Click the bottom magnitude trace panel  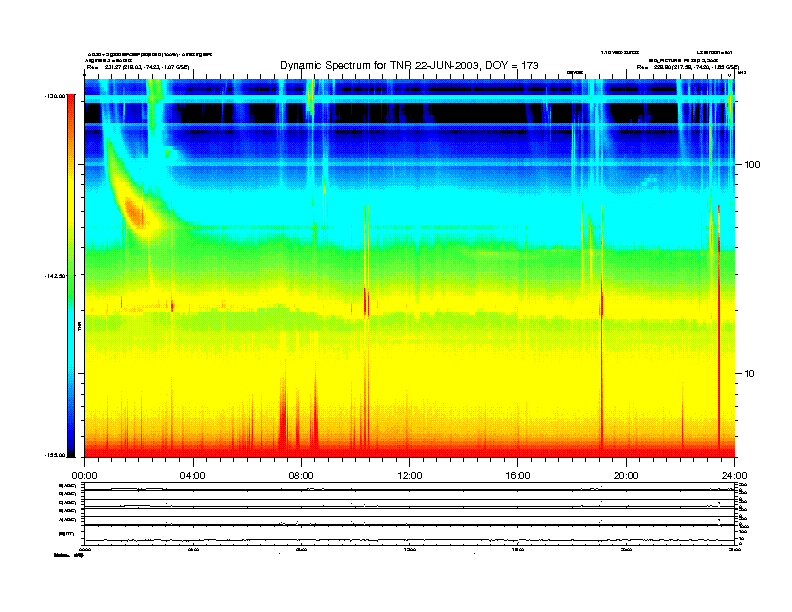(x=409, y=535)
